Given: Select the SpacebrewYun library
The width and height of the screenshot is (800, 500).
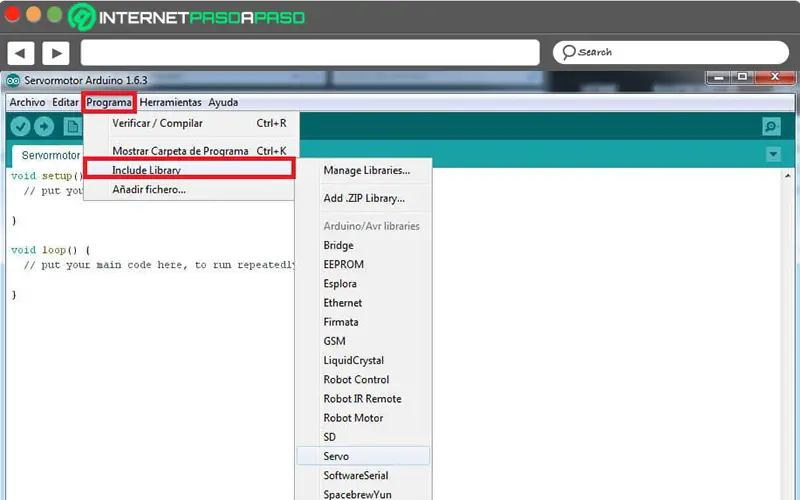Looking at the screenshot, I should tap(364, 494).
